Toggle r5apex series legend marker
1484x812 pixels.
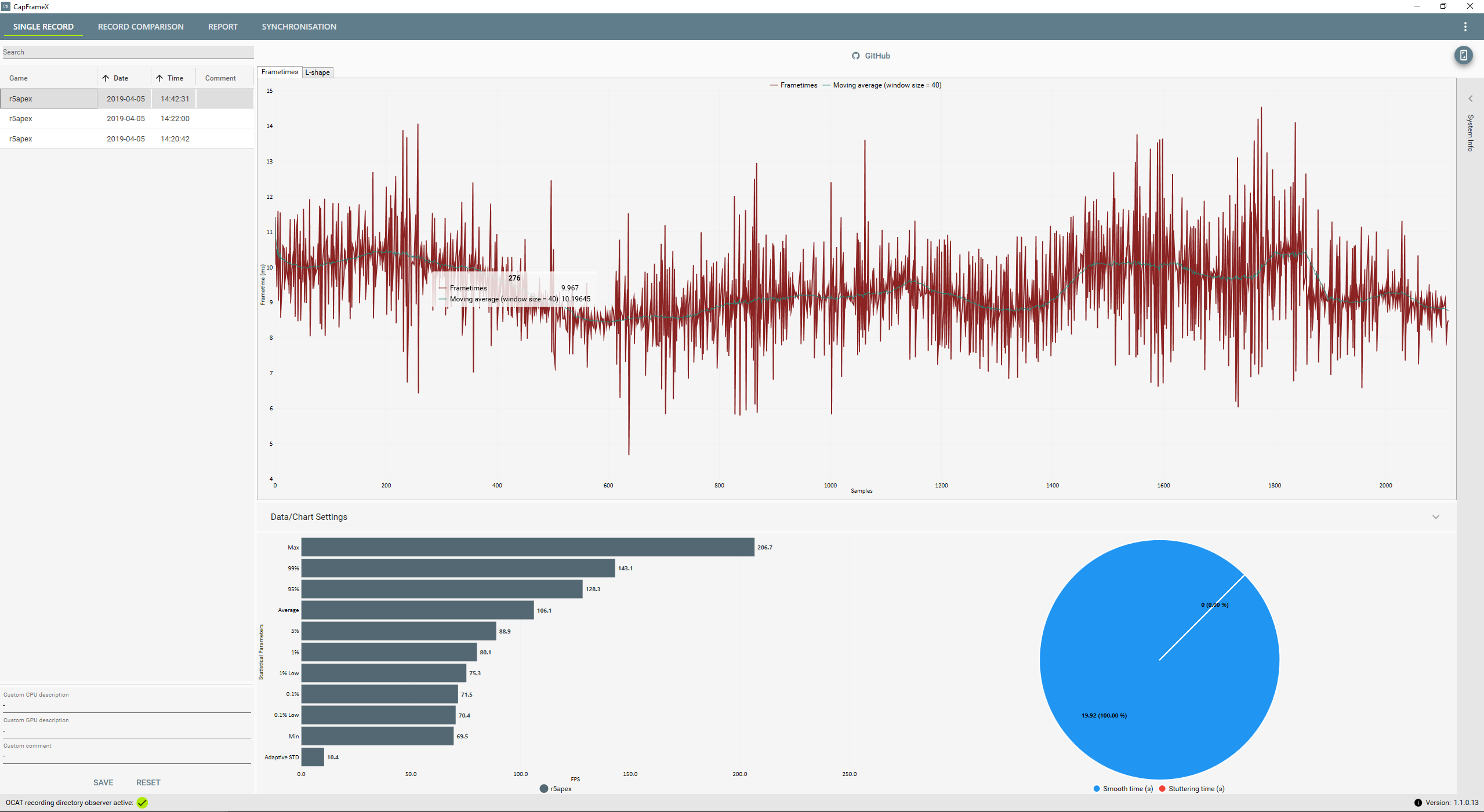point(544,789)
